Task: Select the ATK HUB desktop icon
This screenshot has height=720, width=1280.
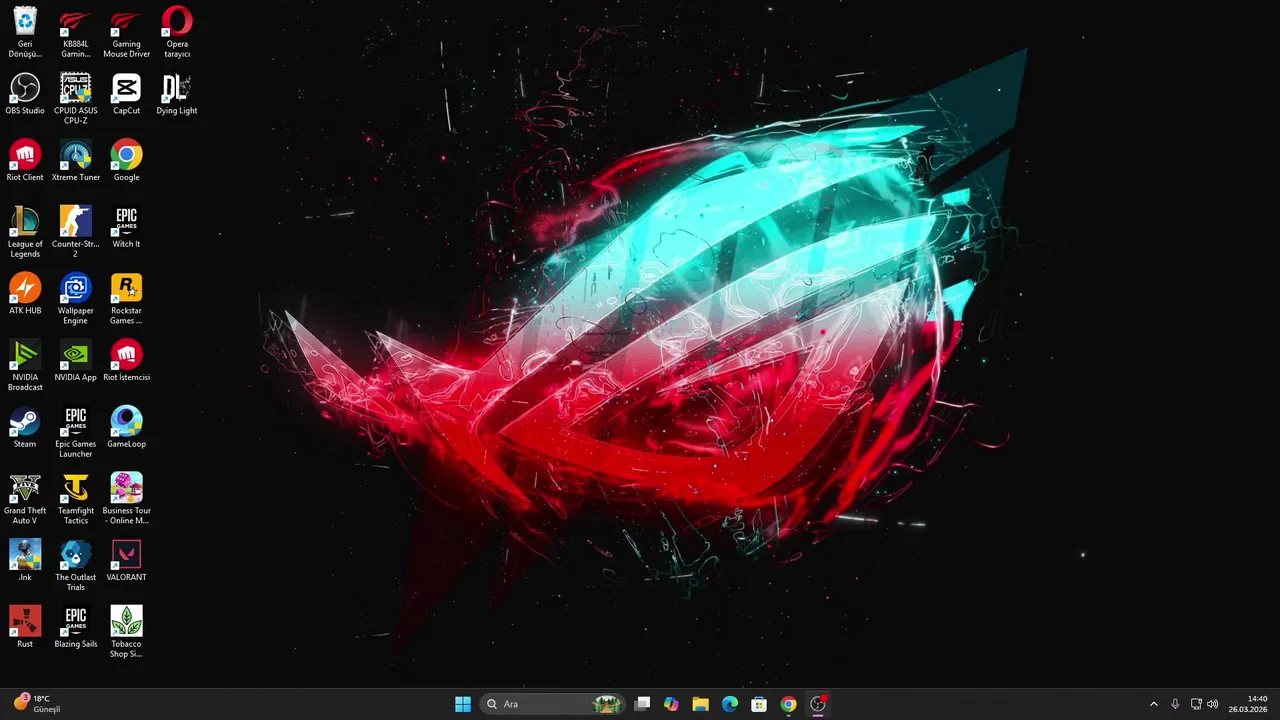Action: tap(25, 294)
